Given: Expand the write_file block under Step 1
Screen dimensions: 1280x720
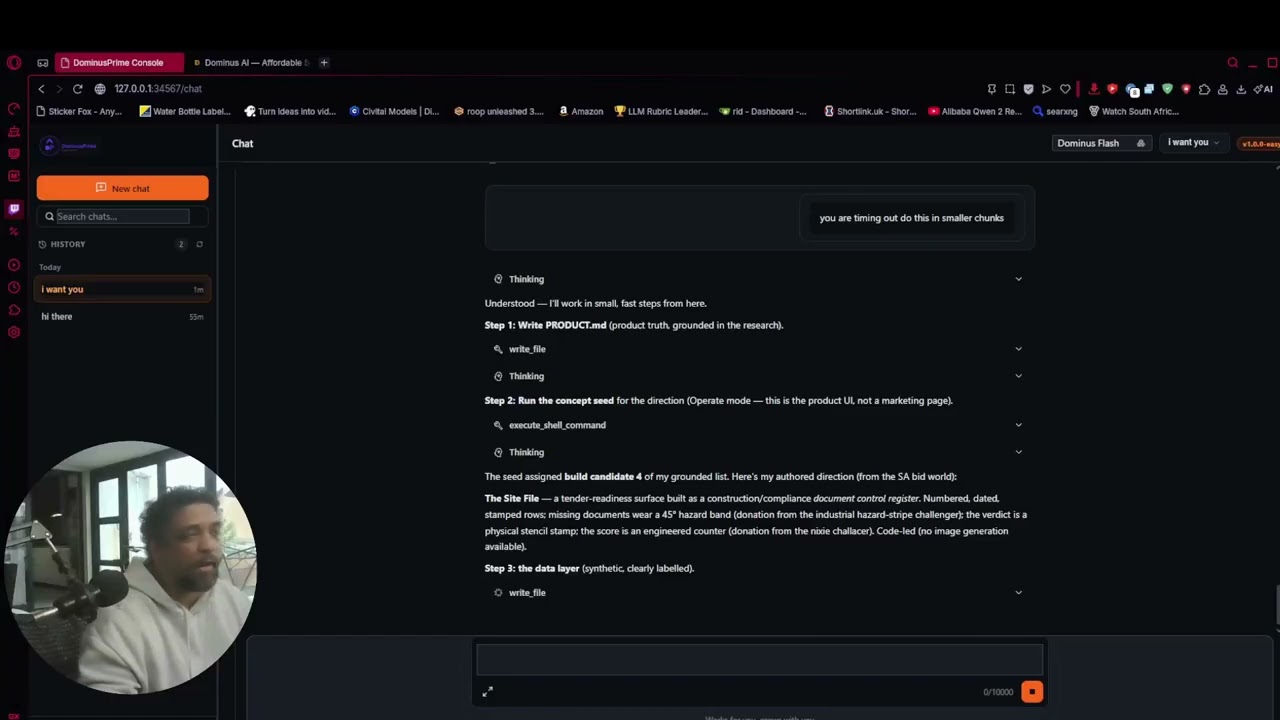Looking at the screenshot, I should (759, 349).
